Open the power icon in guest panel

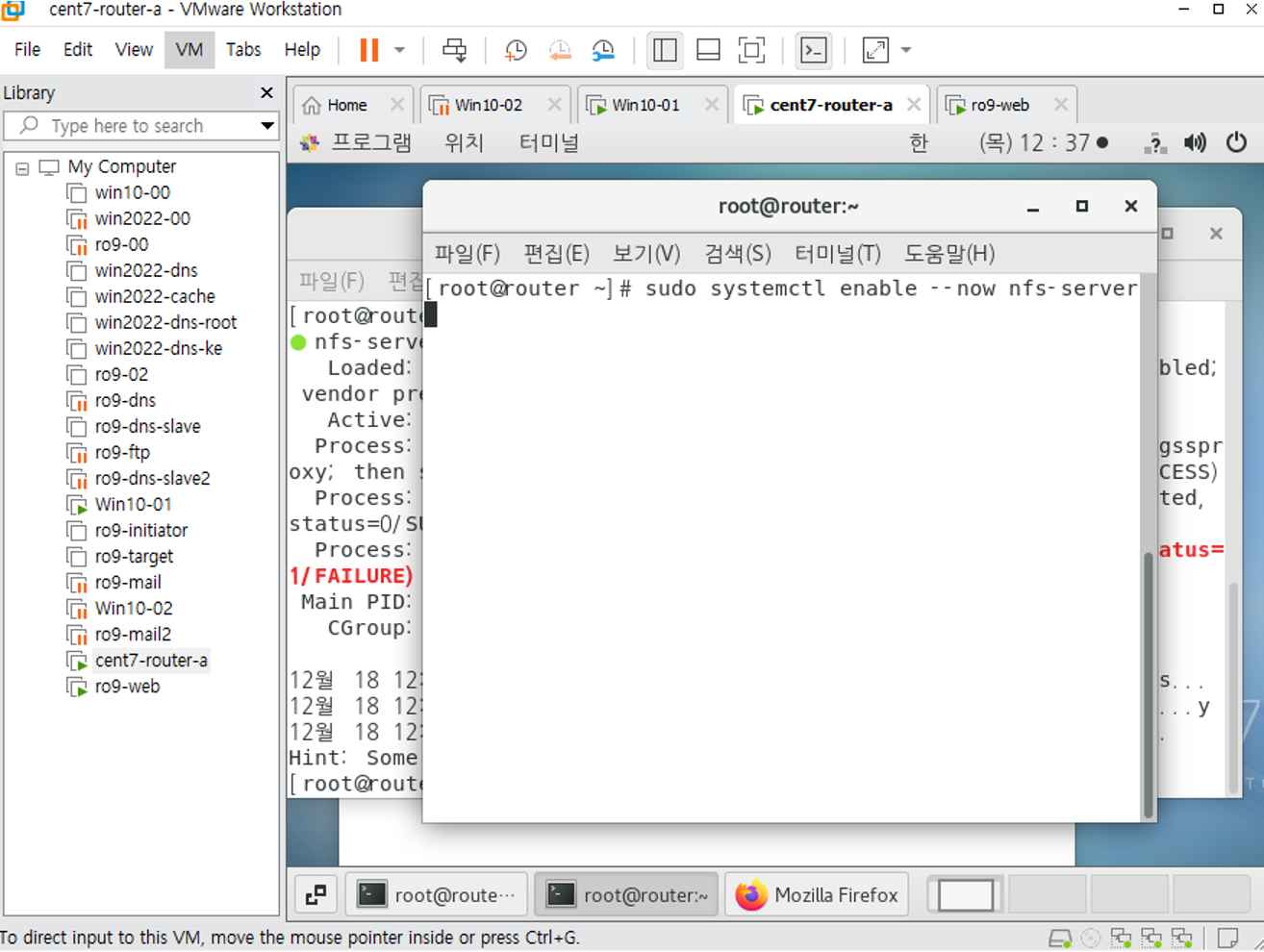[1236, 143]
